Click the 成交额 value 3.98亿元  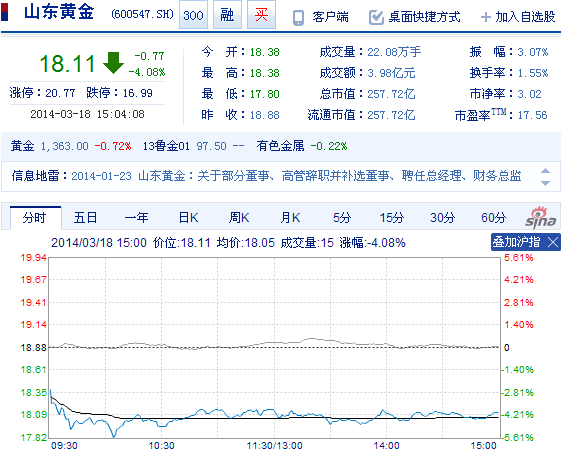pos(391,73)
